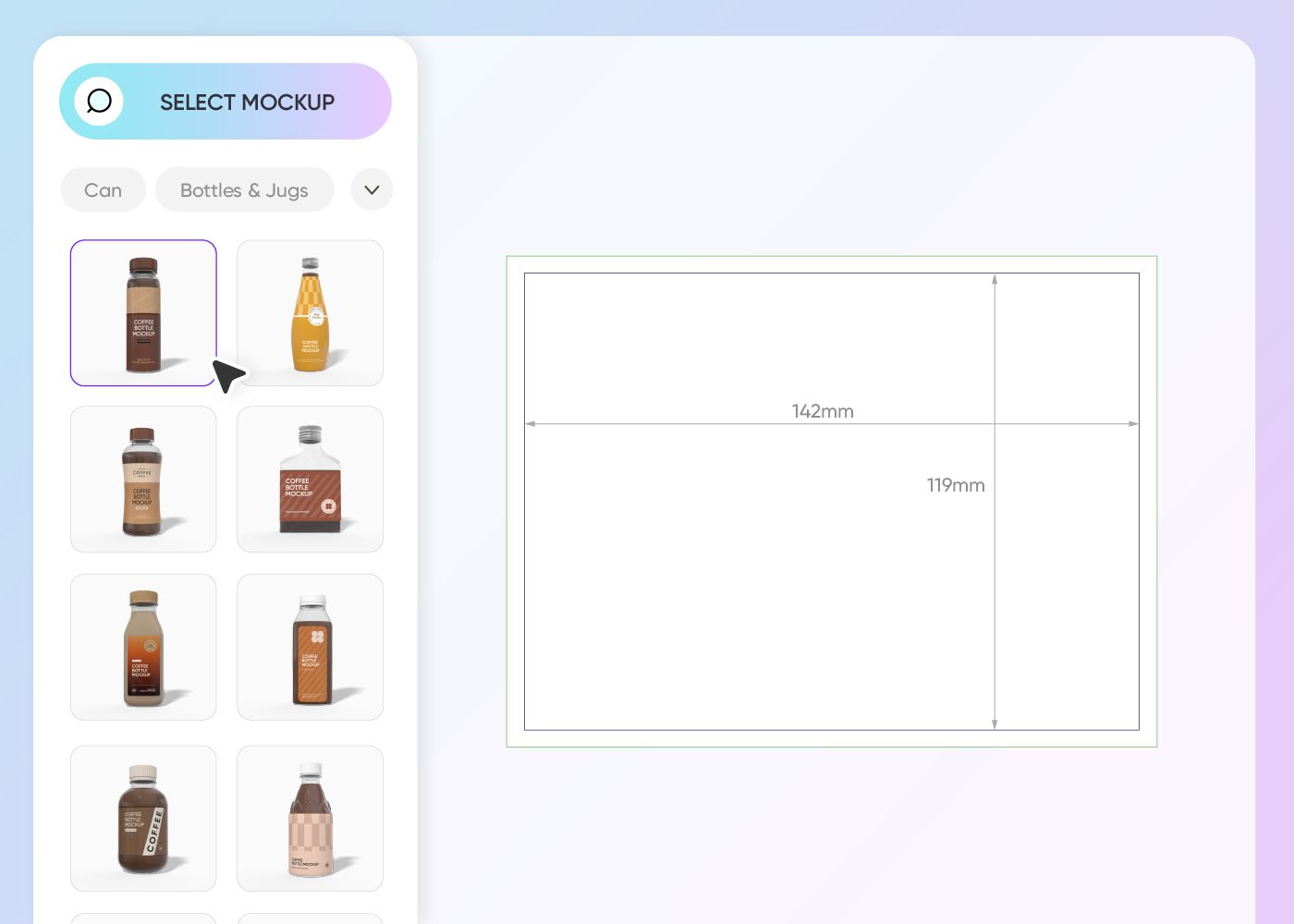Click the SELECT MOCKUP header button
The height and width of the screenshot is (924, 1294).
[x=247, y=102]
